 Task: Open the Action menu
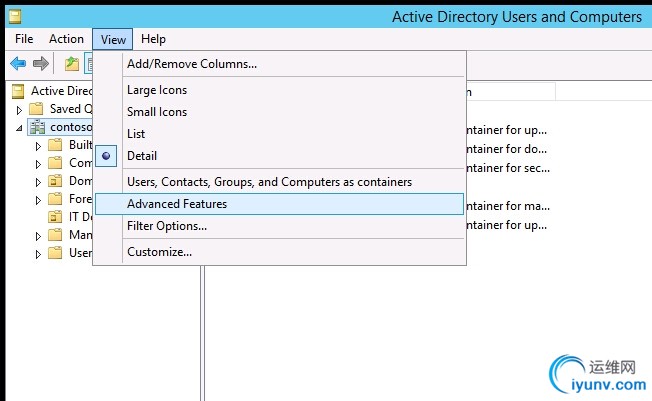66,39
